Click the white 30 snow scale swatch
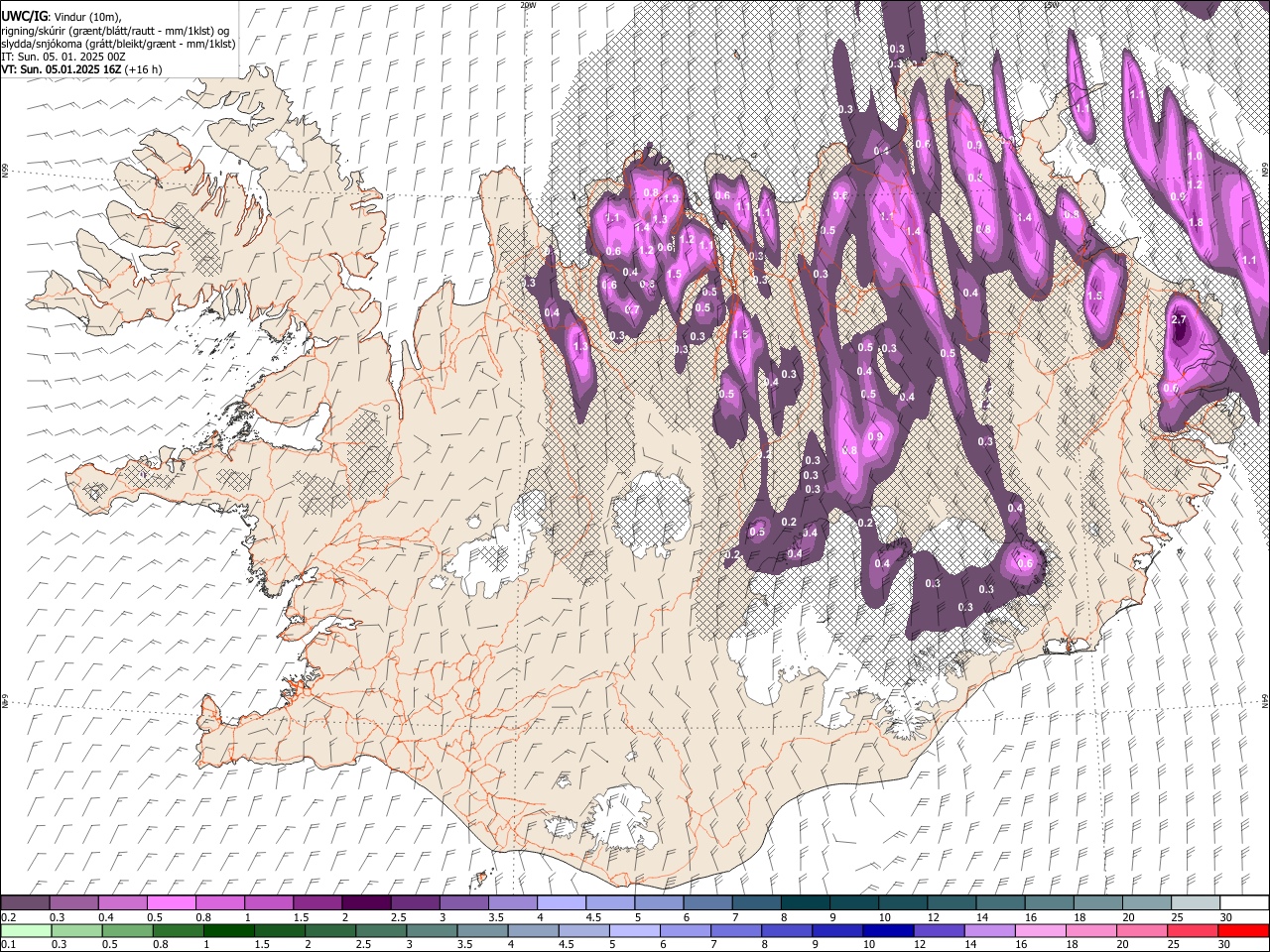This screenshot has height=952, width=1270. (1243, 903)
